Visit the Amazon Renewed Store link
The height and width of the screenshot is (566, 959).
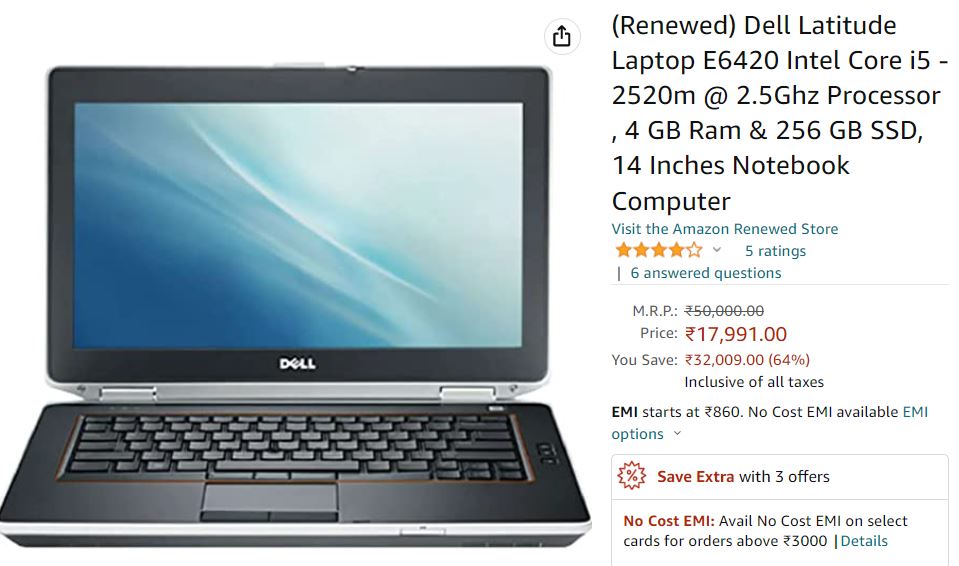(x=725, y=229)
